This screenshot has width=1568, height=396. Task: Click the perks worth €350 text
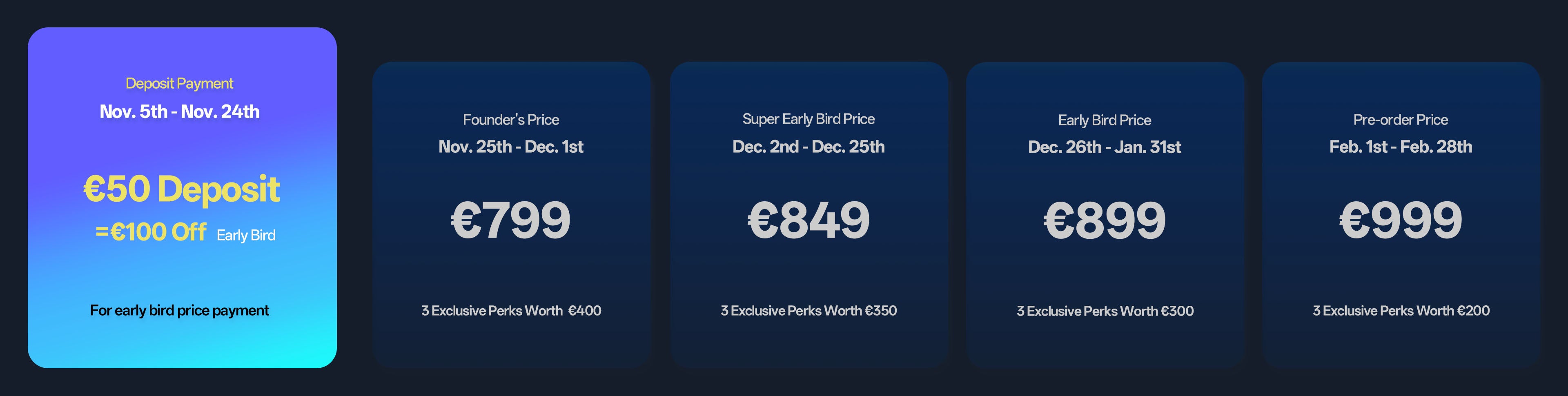pos(808,311)
